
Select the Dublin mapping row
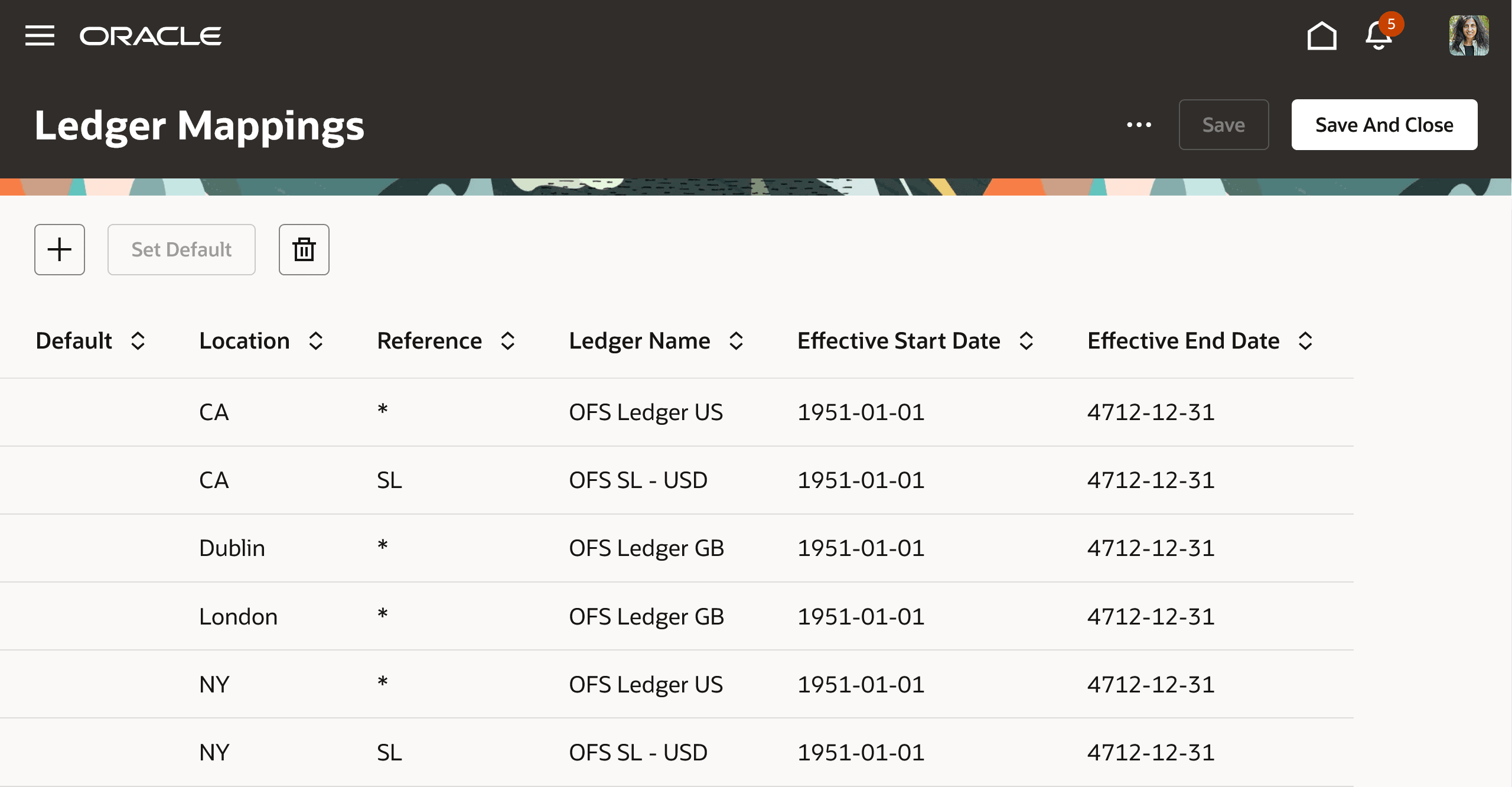pos(677,548)
